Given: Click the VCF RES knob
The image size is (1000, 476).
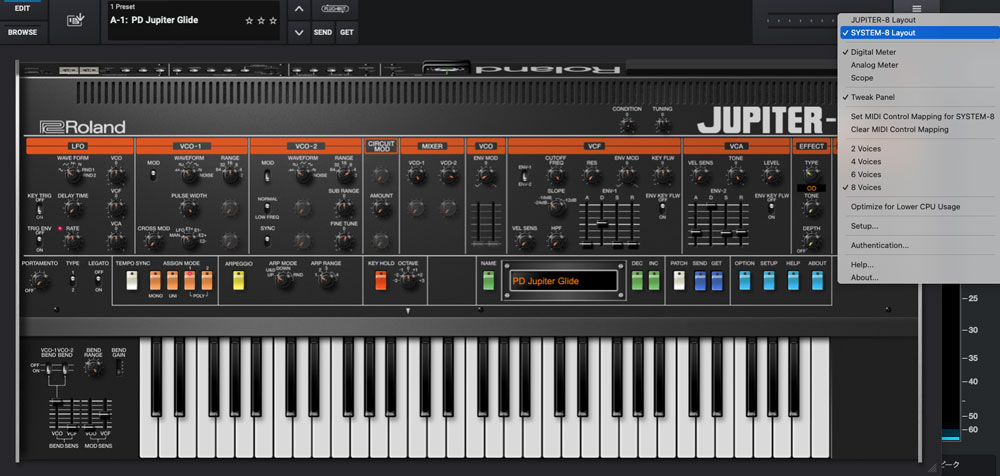Looking at the screenshot, I should click(591, 175).
